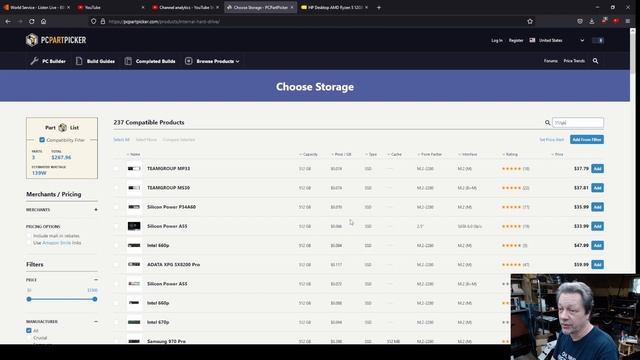Click the Add From Filter button
This screenshot has height=360, width=640.
(x=587, y=140)
